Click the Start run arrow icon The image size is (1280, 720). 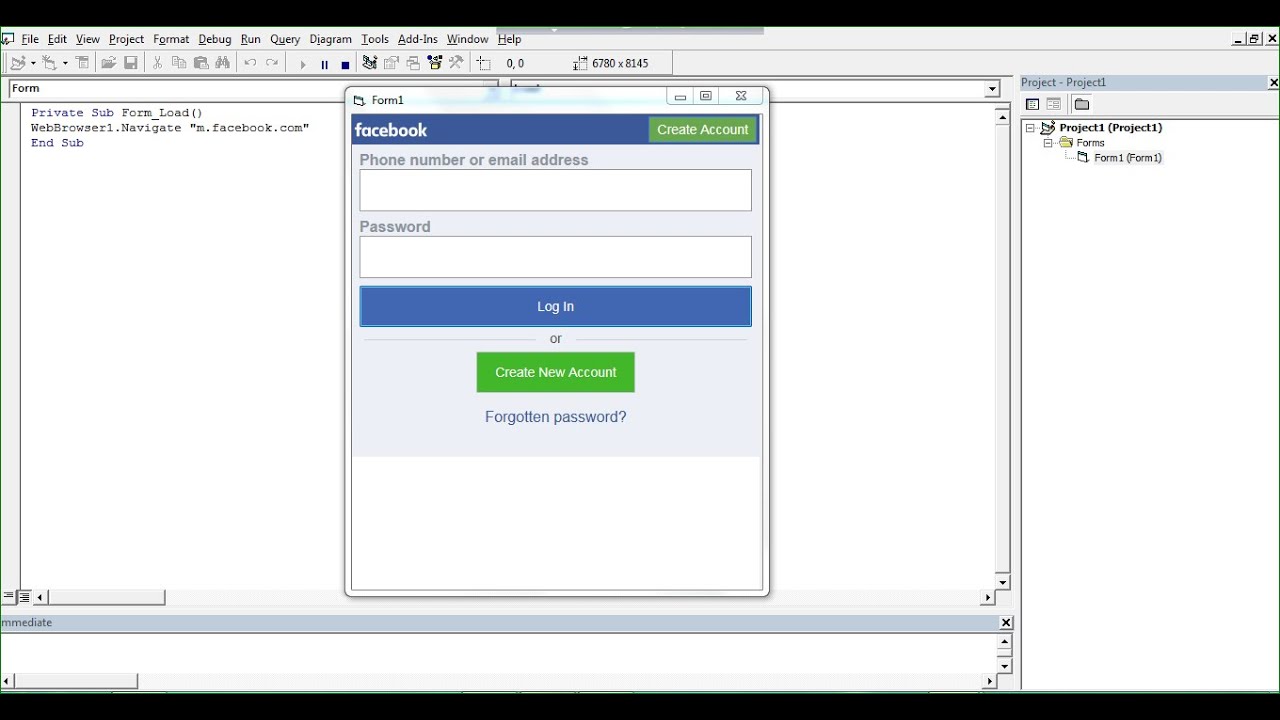(302, 64)
